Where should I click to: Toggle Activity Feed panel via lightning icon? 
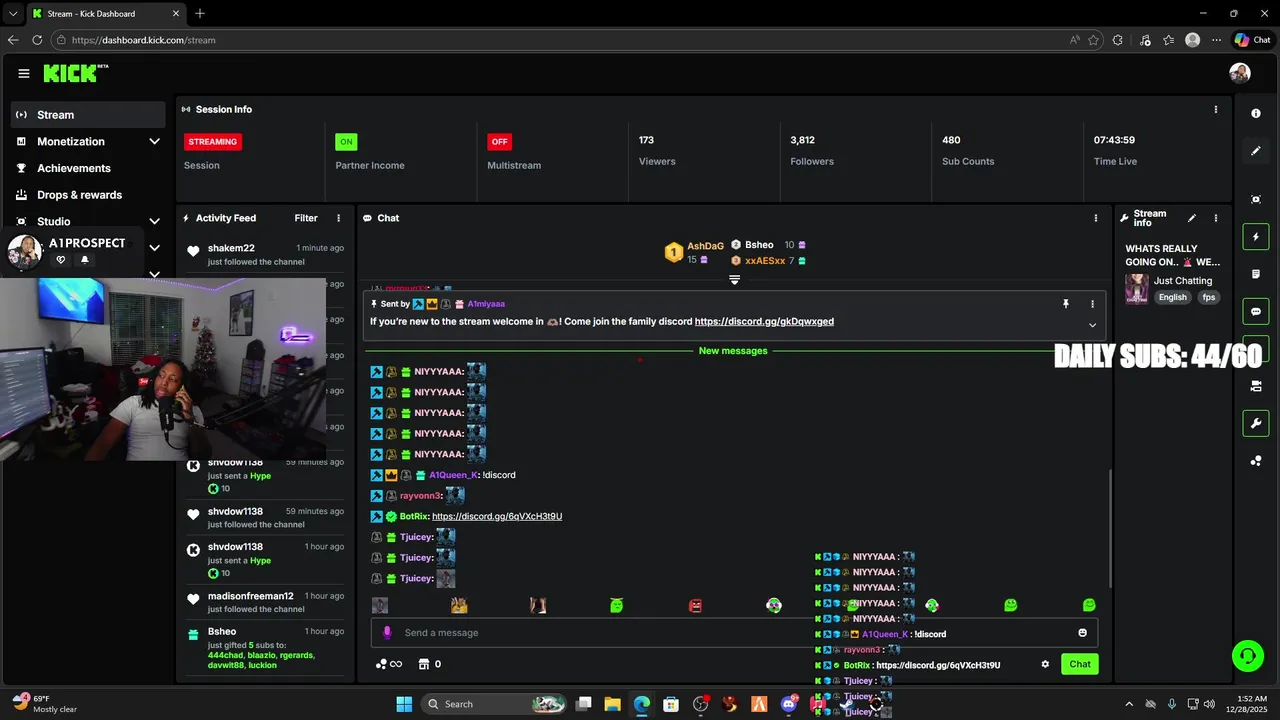pyautogui.click(x=1256, y=237)
